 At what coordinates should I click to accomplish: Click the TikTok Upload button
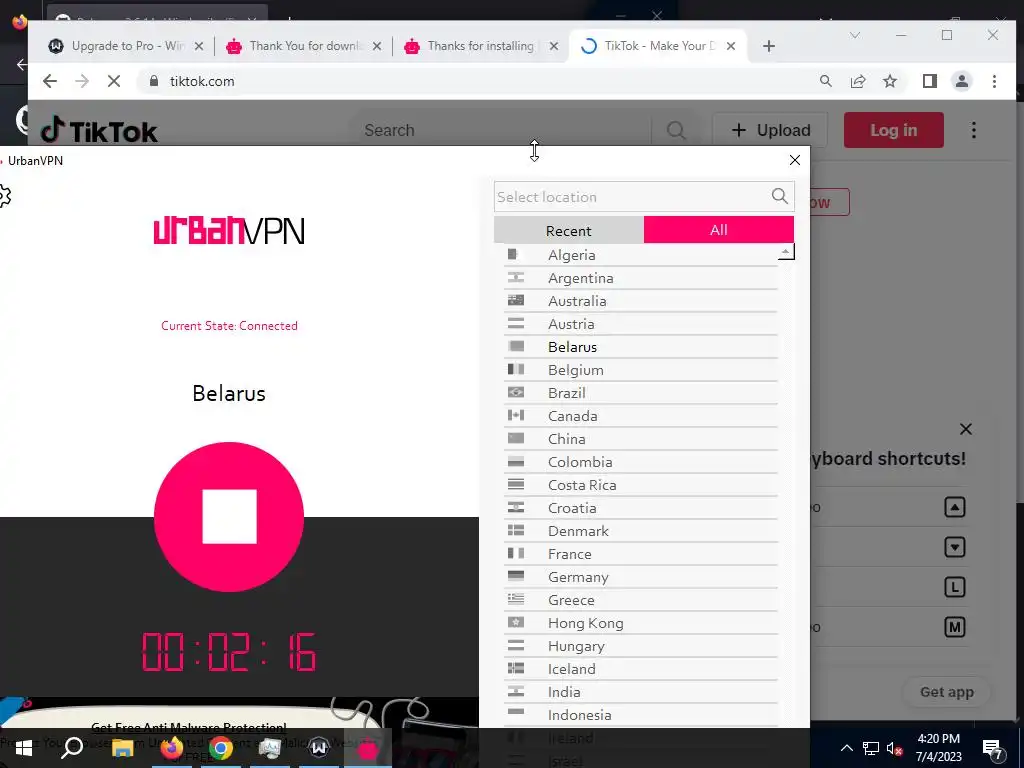pos(771,130)
